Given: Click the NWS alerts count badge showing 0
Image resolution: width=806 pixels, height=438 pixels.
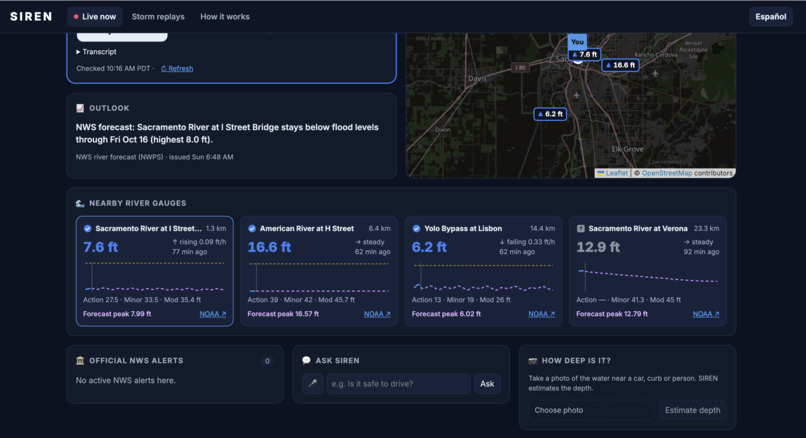Looking at the screenshot, I should click(267, 361).
